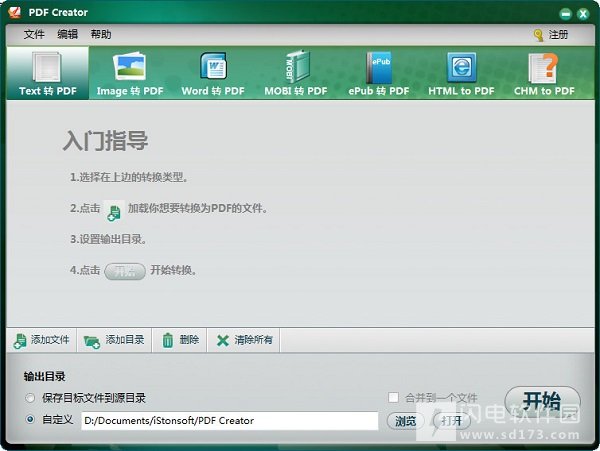This screenshot has width=600, height=451.
Task: Click the PDF Creator app logo icon
Action: point(15,12)
